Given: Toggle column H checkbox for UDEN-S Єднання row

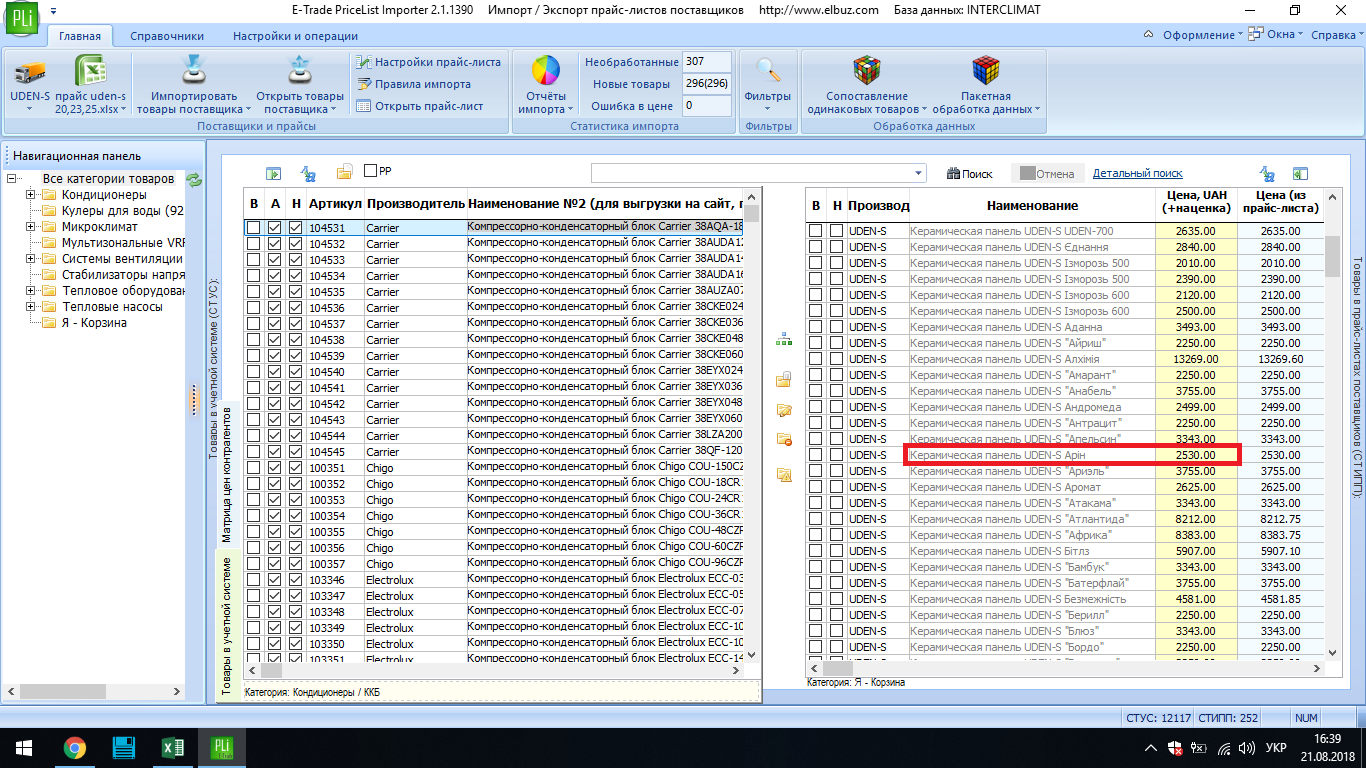Looking at the screenshot, I should [x=836, y=247].
